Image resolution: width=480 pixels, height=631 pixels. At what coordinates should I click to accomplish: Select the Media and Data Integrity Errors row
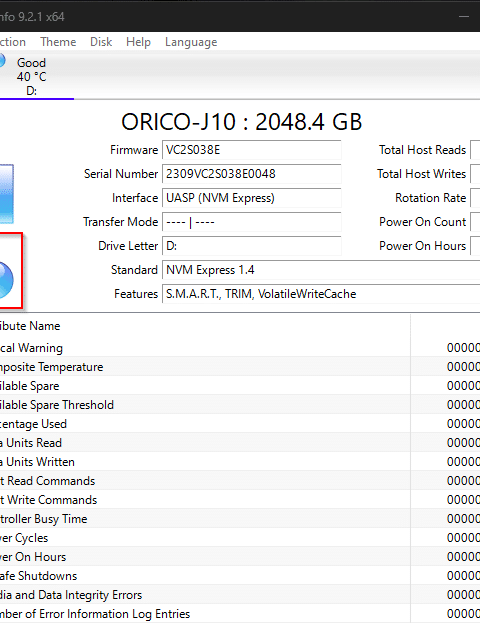pyautogui.click(x=240, y=595)
